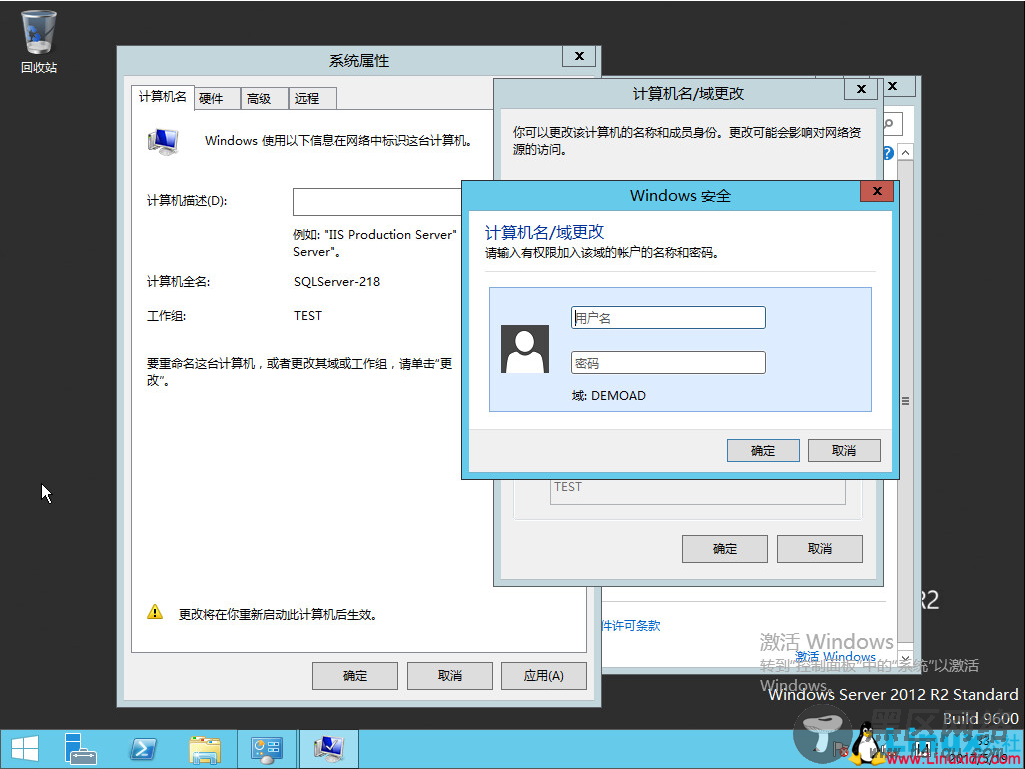
Task: Open the Recycle Bin desktop icon
Action: 39,41
